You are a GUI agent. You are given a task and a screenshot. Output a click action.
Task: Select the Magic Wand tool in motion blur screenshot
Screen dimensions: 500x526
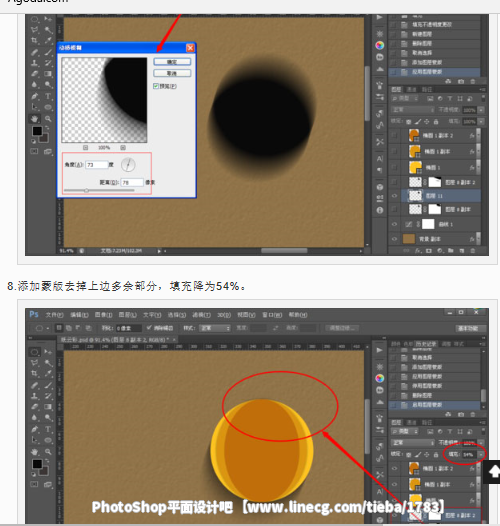48,30
